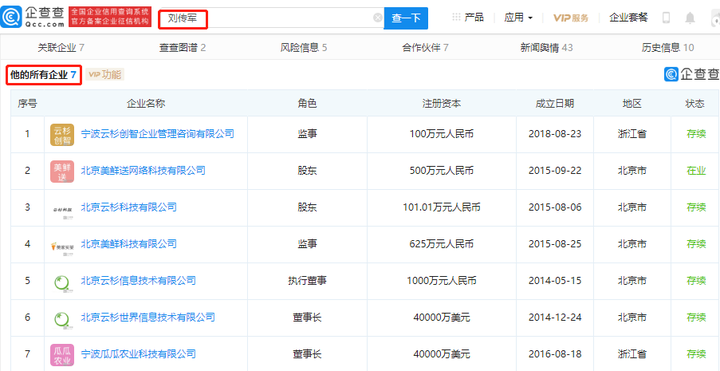Screen dimensions: 720x371
Task: Click the 角色 column header
Action: [x=307, y=103]
